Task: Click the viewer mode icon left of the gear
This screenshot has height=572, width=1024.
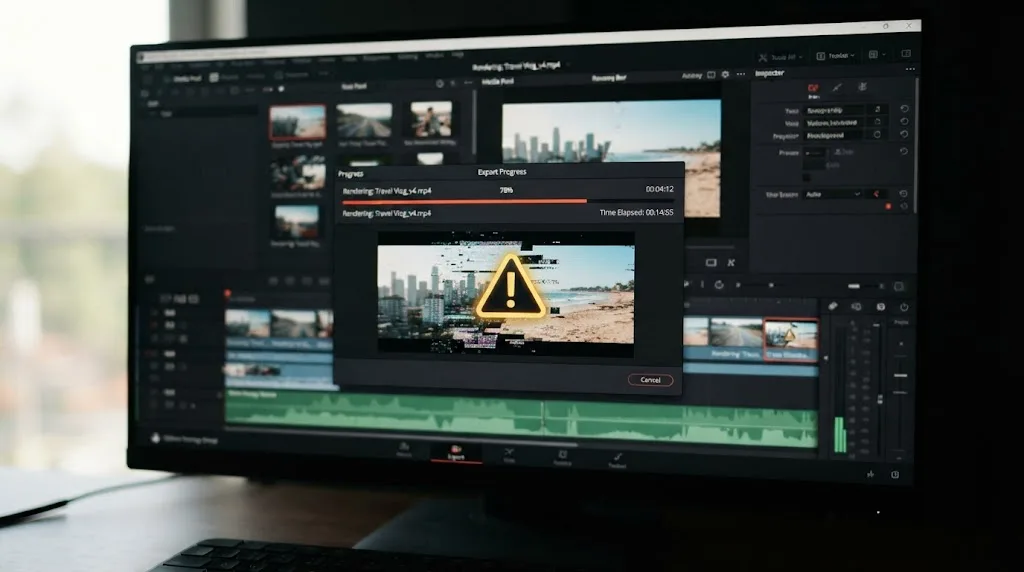Action: tap(711, 76)
